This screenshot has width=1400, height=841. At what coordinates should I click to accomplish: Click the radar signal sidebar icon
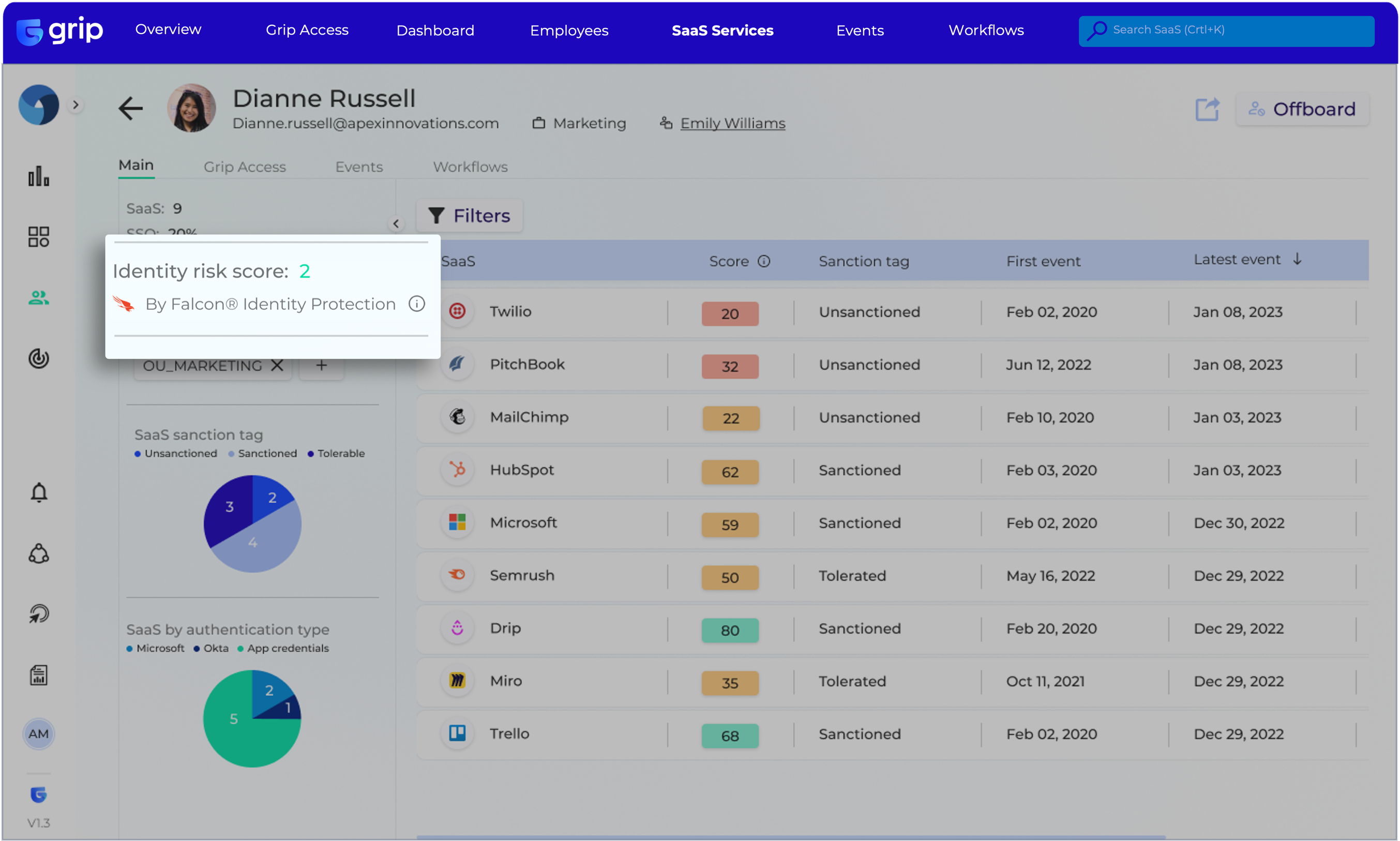pos(38,614)
